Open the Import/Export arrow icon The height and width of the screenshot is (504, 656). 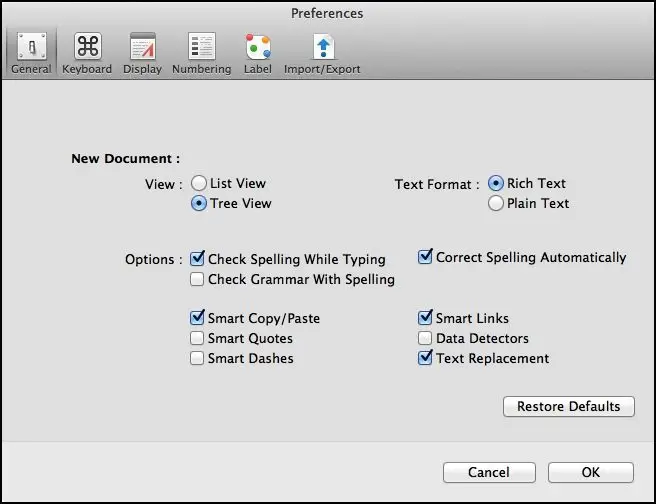(323, 46)
